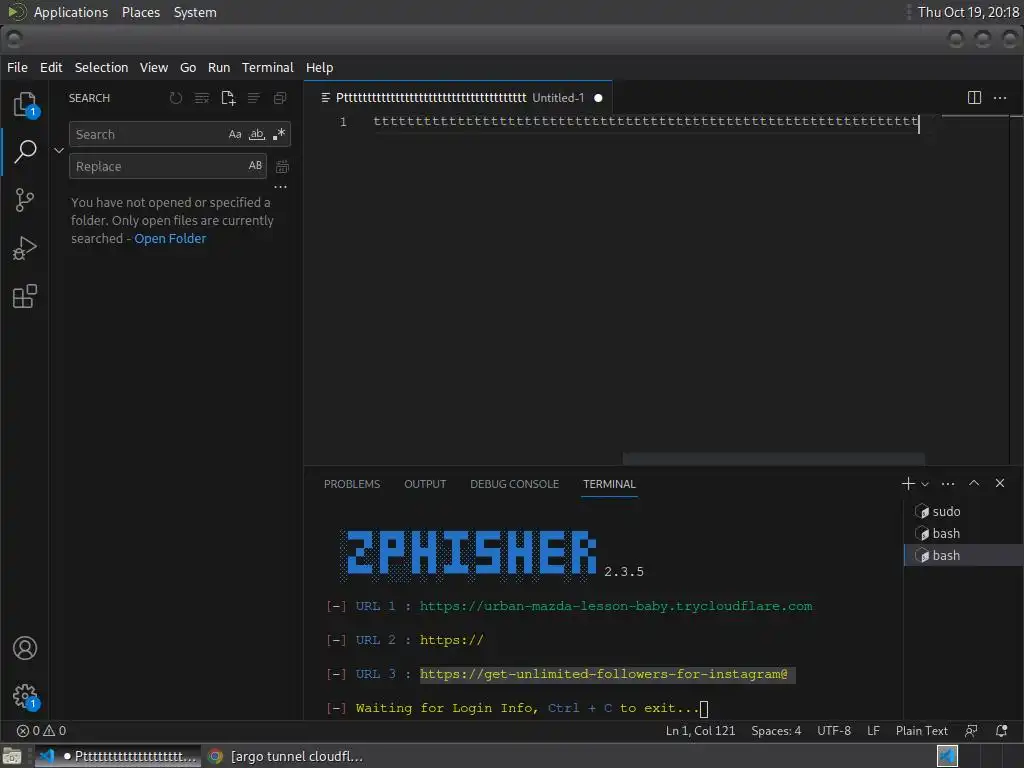Click feedback icon in status bar

(x=971, y=731)
